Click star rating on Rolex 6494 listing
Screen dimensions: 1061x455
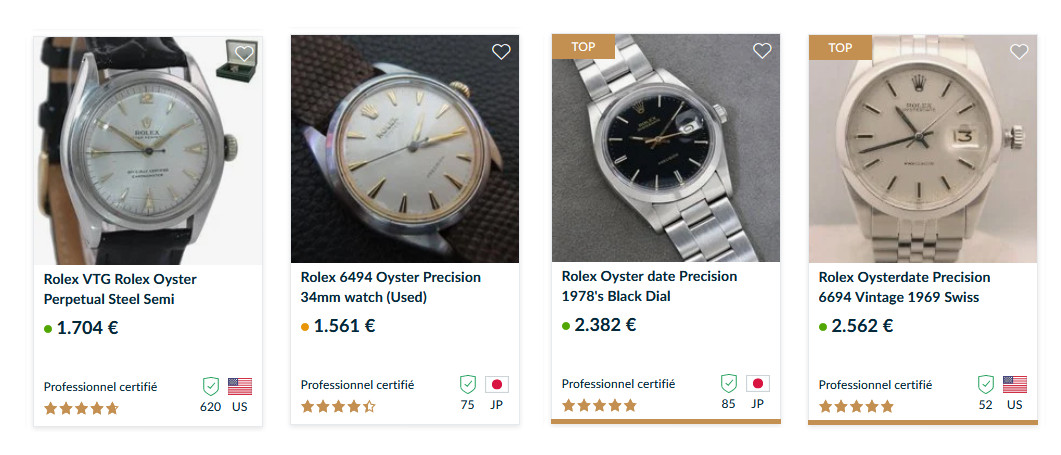tap(338, 407)
